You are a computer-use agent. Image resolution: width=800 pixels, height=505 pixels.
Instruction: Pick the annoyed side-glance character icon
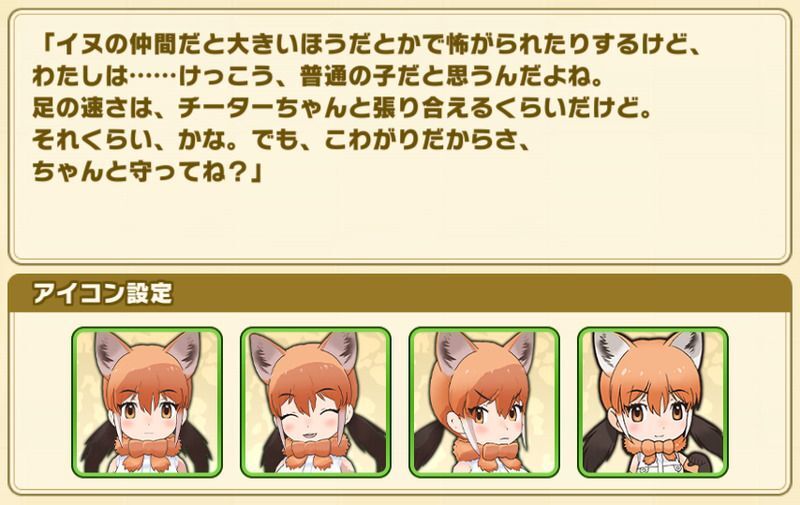(x=484, y=402)
